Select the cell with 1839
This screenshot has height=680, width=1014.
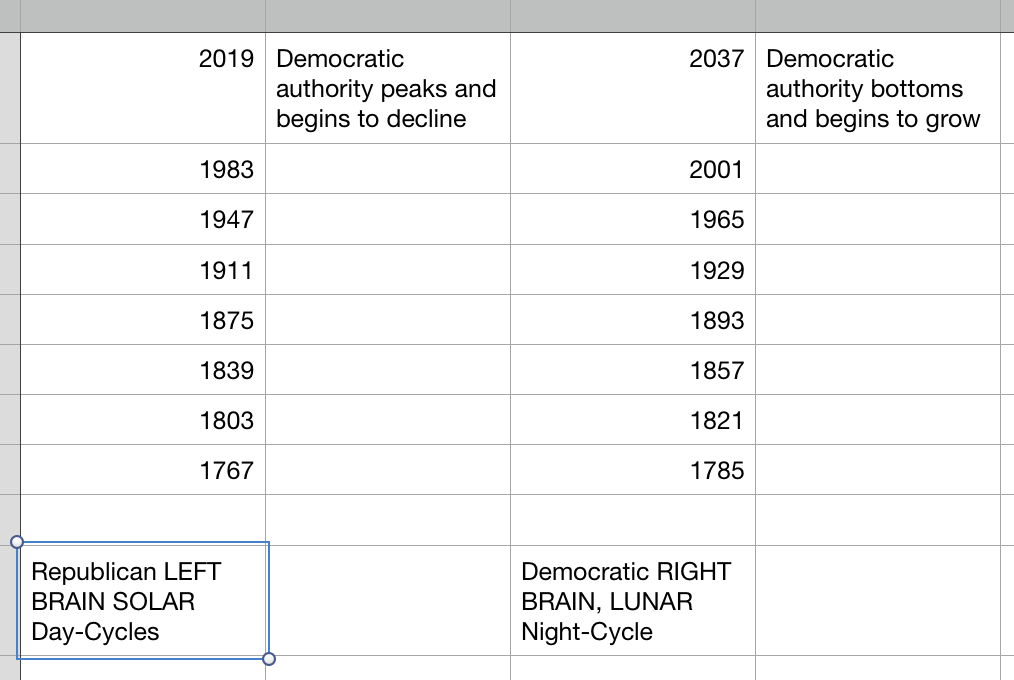tap(143, 370)
